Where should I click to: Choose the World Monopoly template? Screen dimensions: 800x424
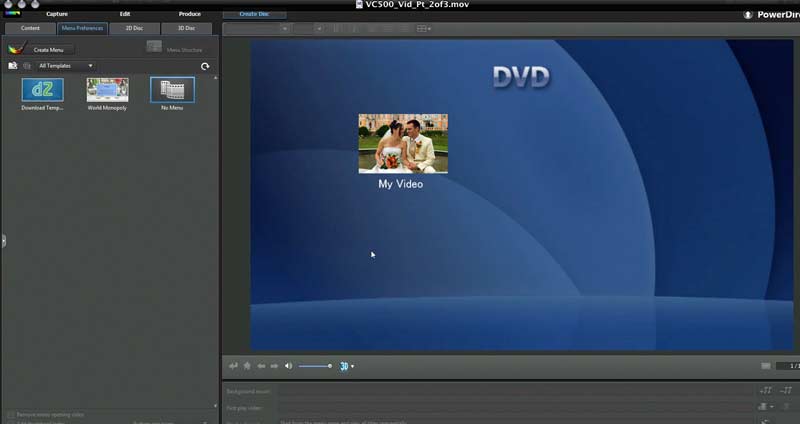point(107,90)
